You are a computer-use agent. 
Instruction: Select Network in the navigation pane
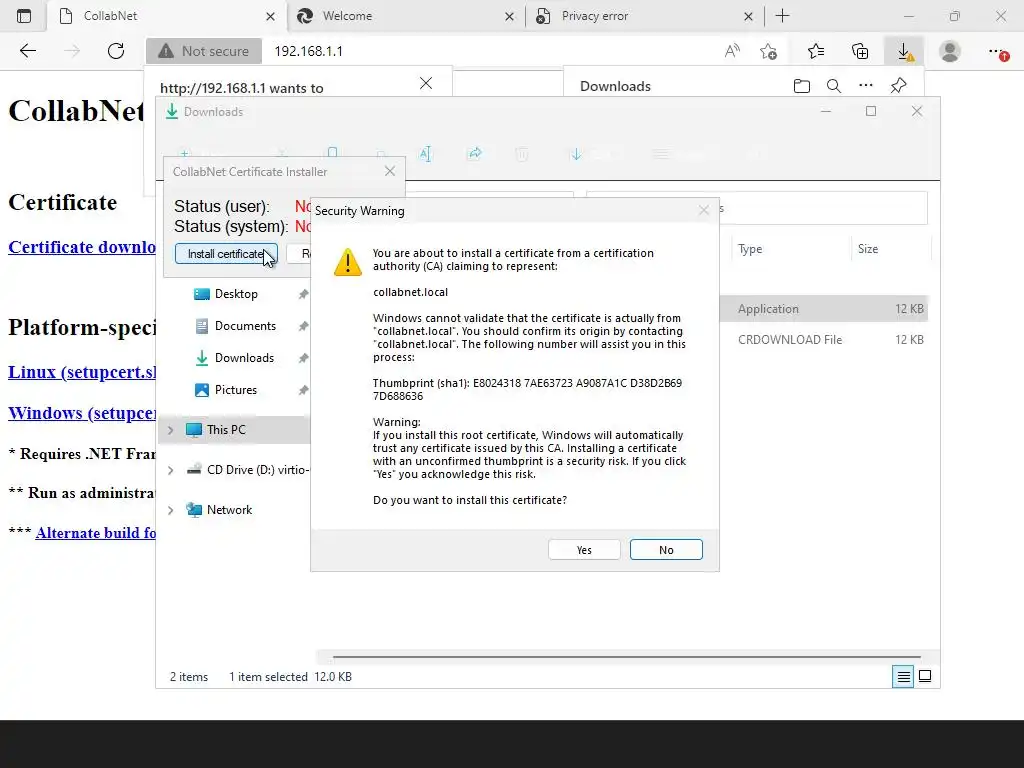[229, 510]
